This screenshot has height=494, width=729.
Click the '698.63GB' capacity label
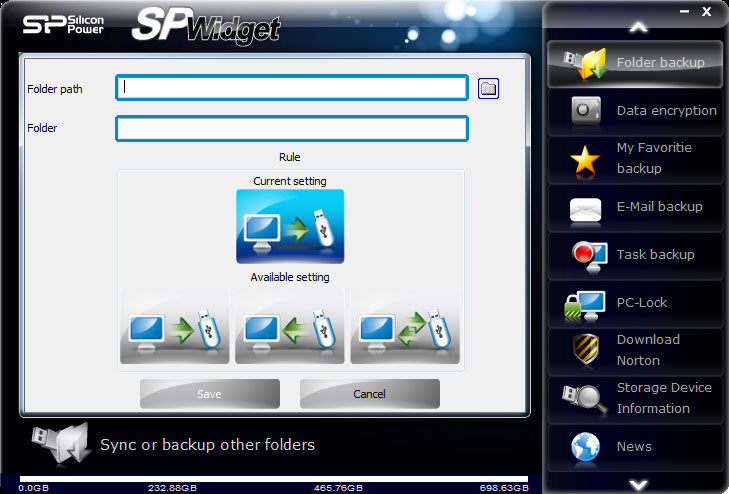[x=504, y=488]
